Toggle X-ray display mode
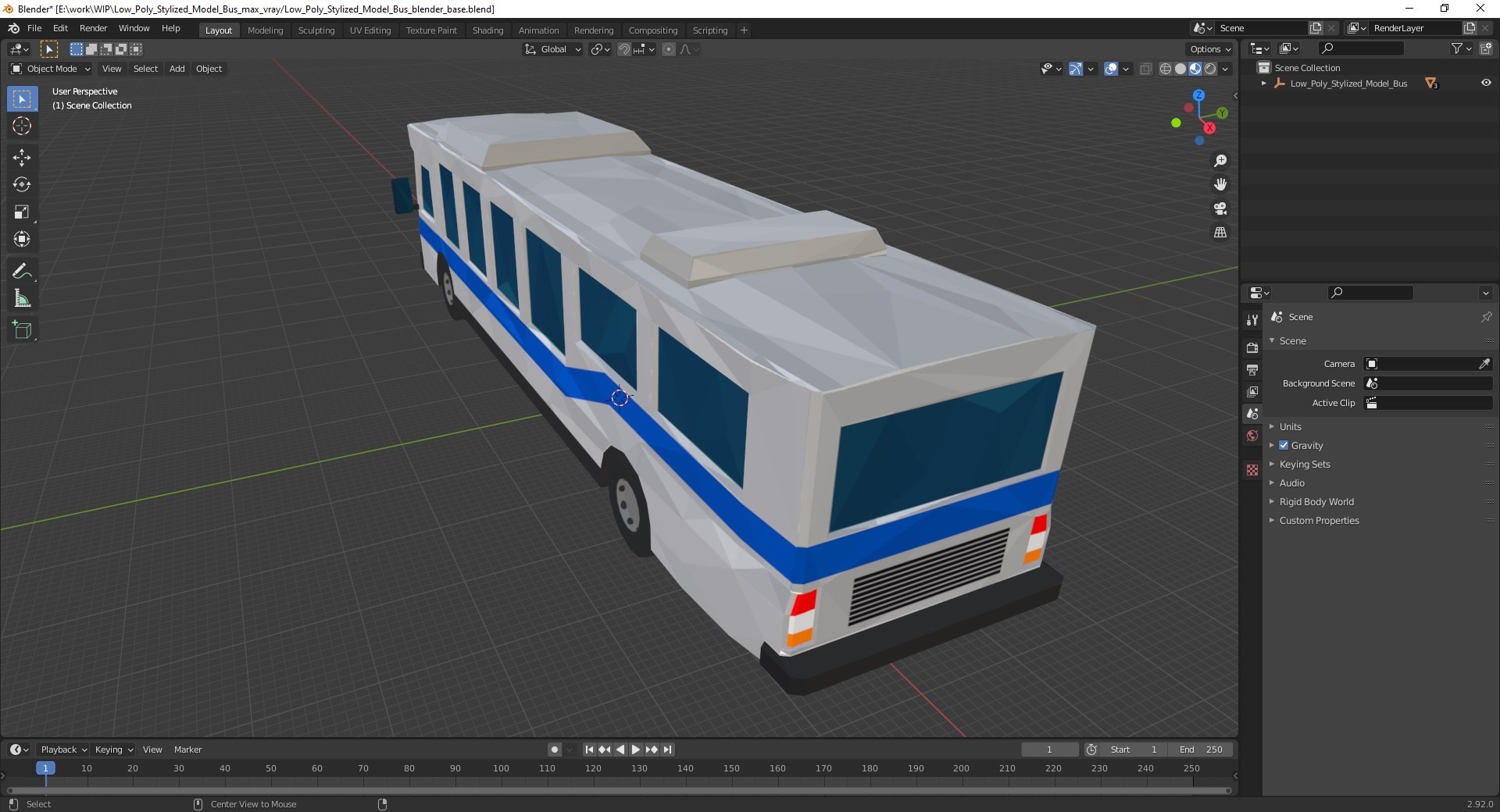The width and height of the screenshot is (1500, 812). coord(1145,69)
